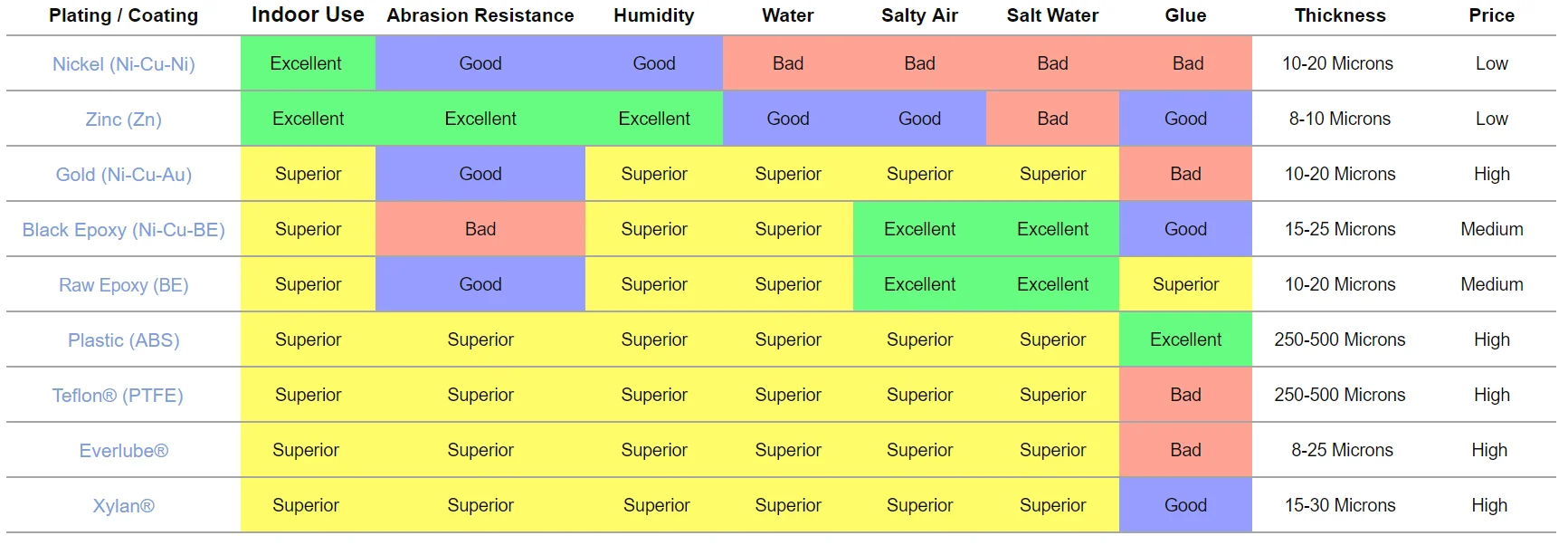Click the Thickness column header
This screenshot has width=1568, height=545.
(1340, 15)
